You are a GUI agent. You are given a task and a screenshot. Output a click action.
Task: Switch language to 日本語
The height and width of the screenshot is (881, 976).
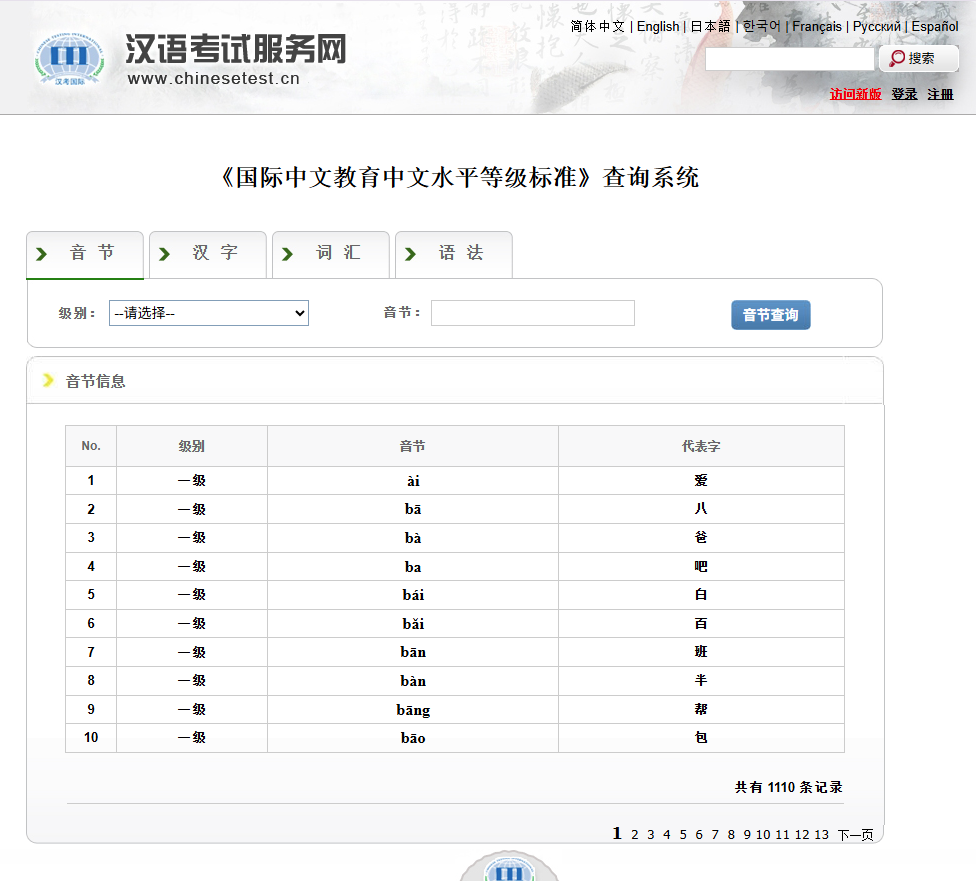pyautogui.click(x=710, y=27)
